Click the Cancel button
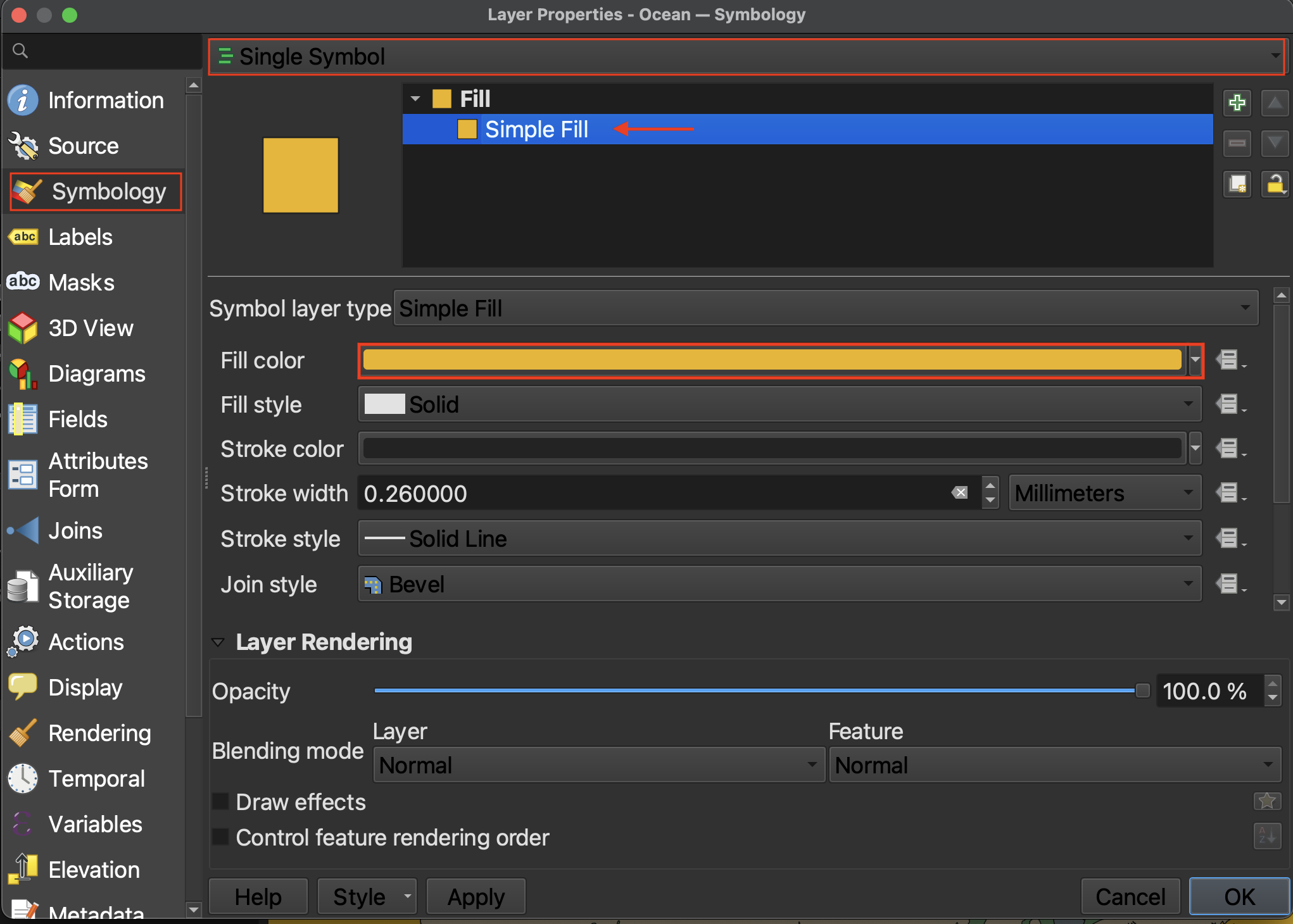 [1130, 897]
